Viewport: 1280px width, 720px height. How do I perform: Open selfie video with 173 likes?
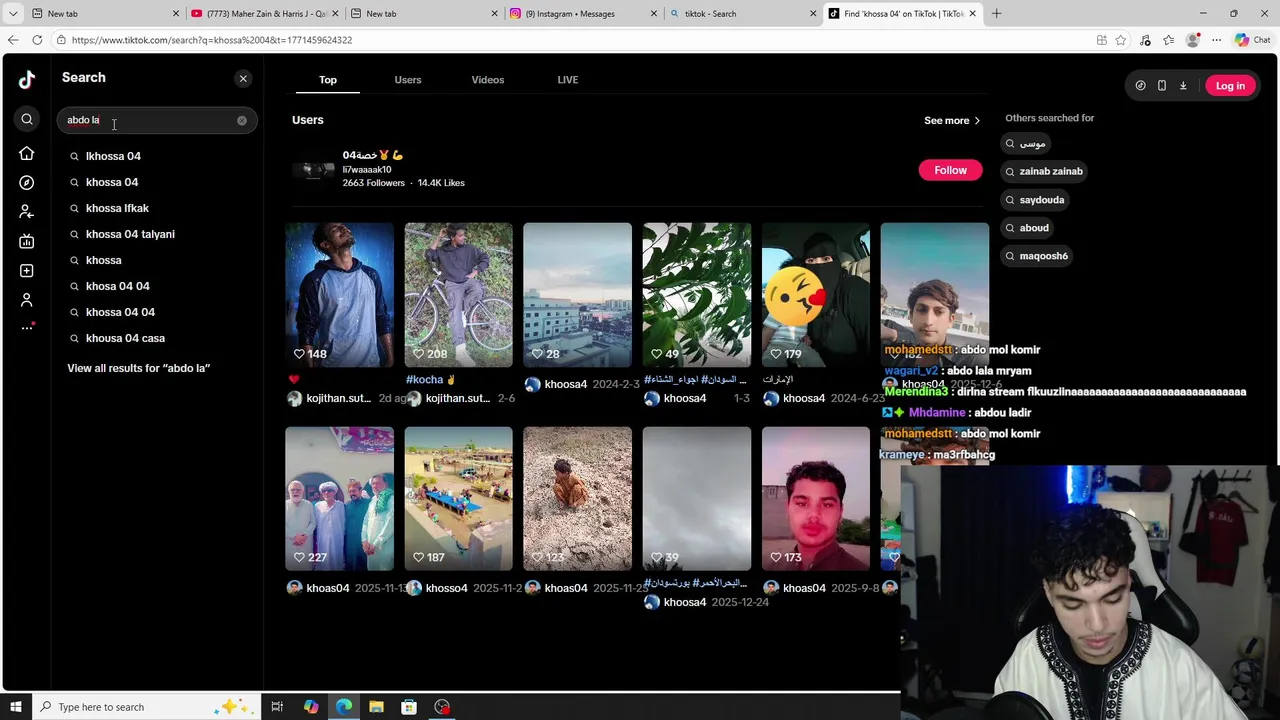[x=816, y=499]
